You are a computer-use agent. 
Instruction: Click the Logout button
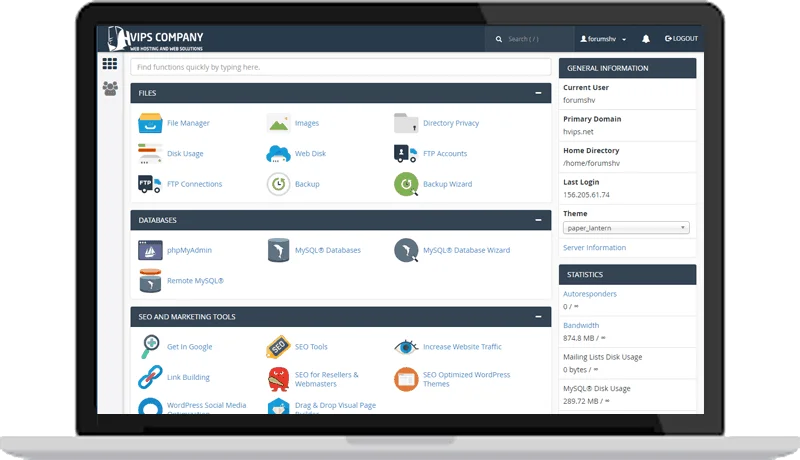(x=681, y=39)
